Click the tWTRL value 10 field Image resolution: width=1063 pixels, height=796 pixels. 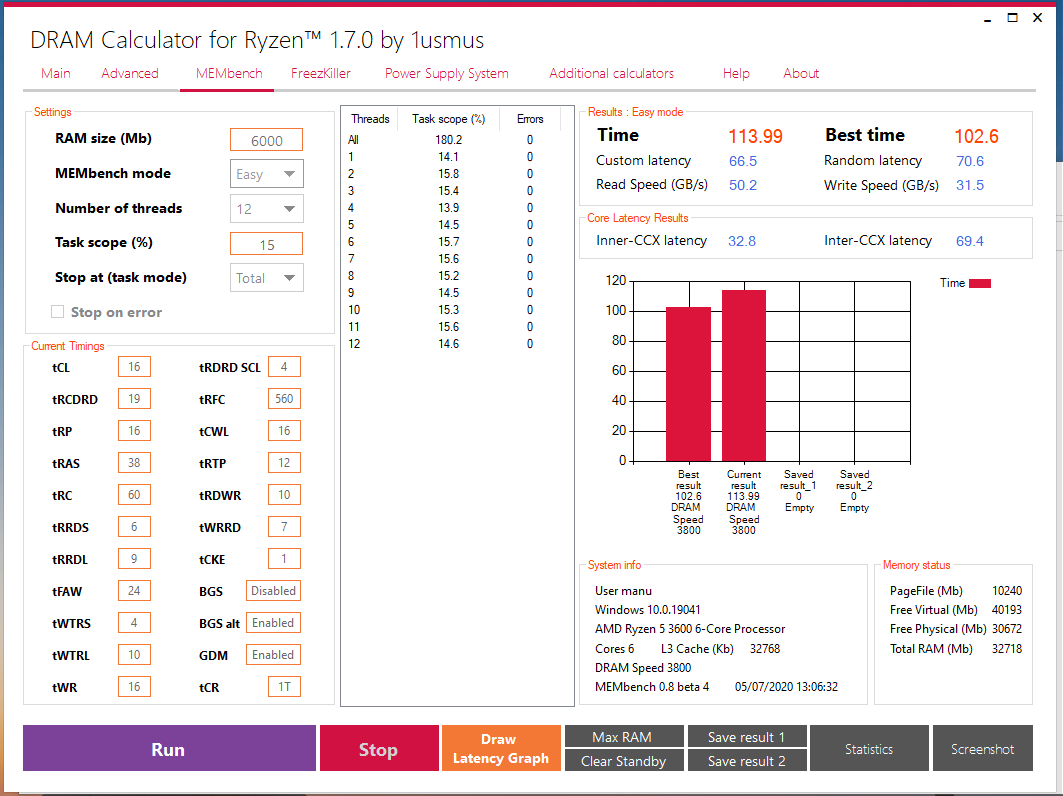tap(134, 654)
